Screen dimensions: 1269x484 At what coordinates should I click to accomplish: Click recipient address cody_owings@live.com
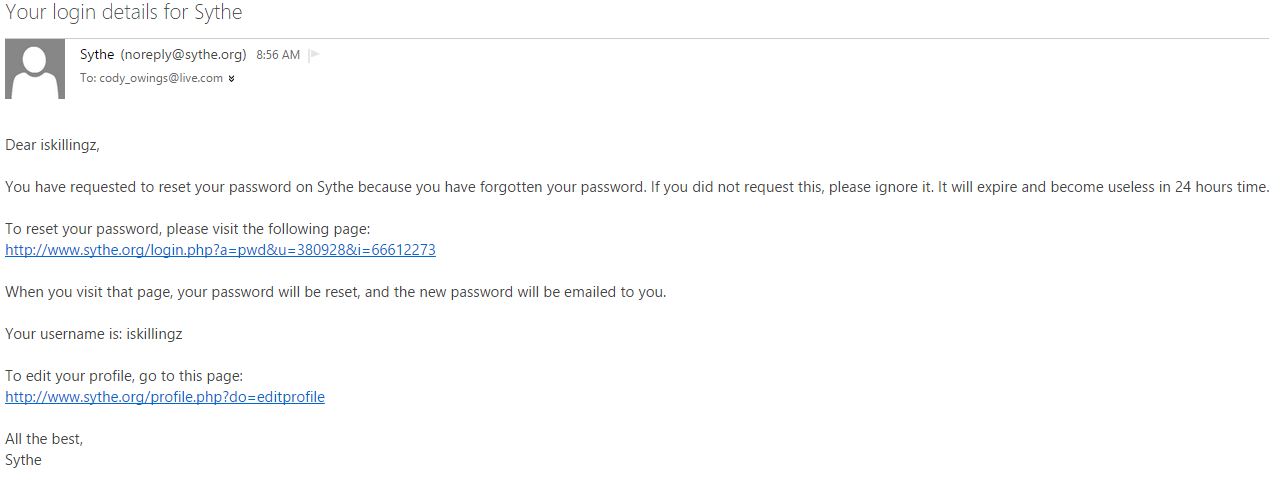tap(161, 78)
